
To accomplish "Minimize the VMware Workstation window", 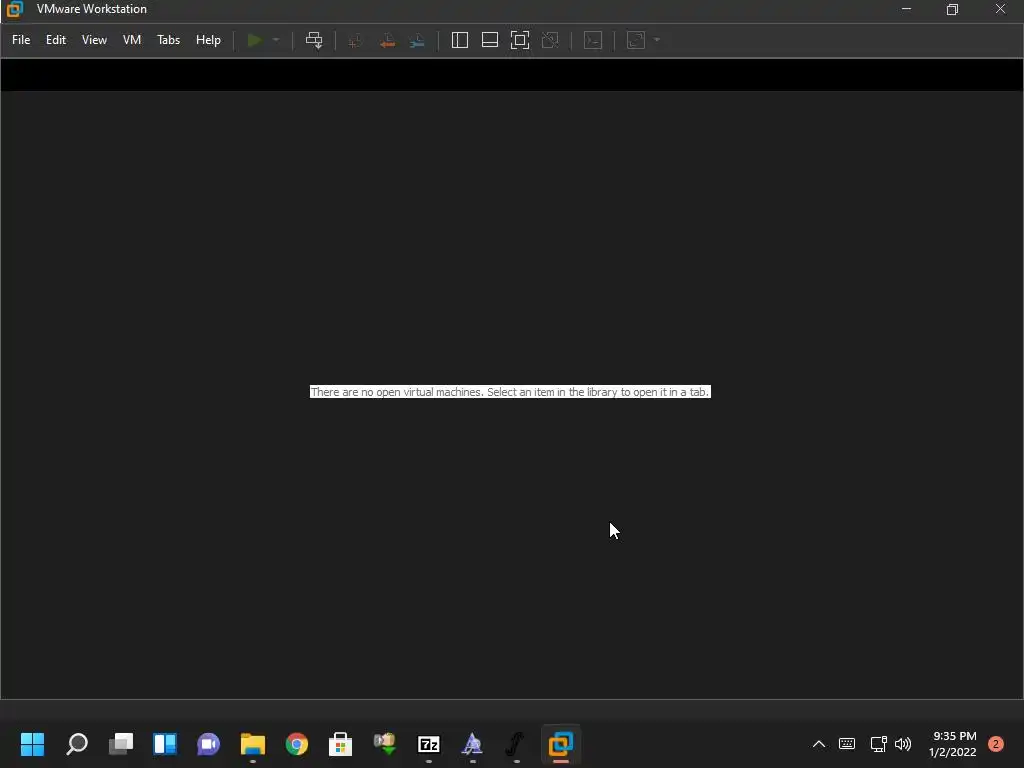I will click(x=906, y=9).
